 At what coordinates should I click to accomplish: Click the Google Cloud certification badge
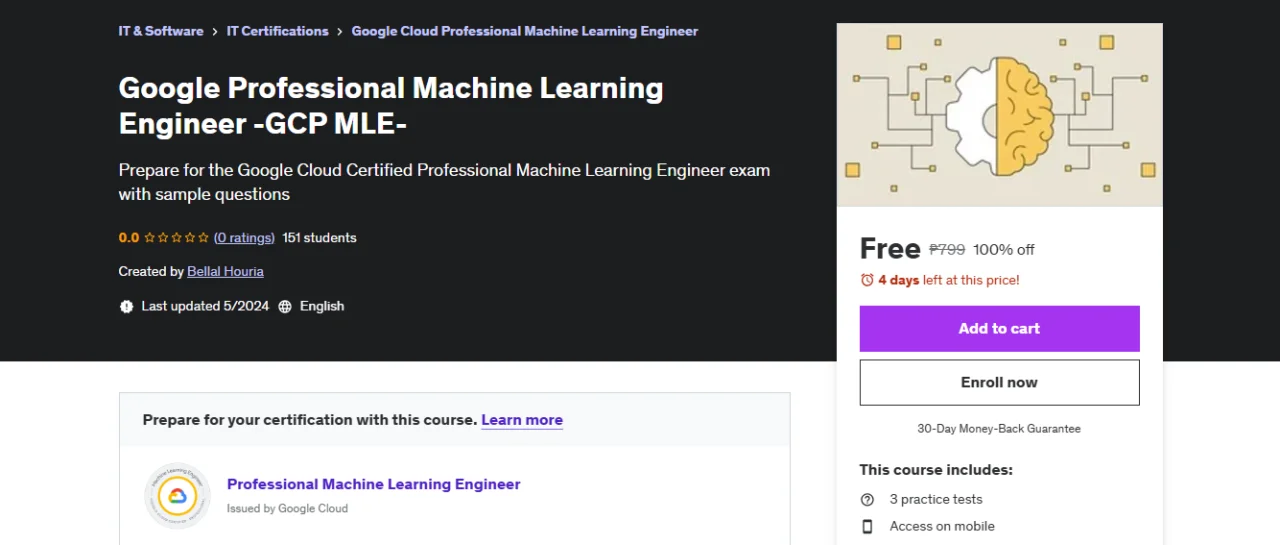(177, 495)
